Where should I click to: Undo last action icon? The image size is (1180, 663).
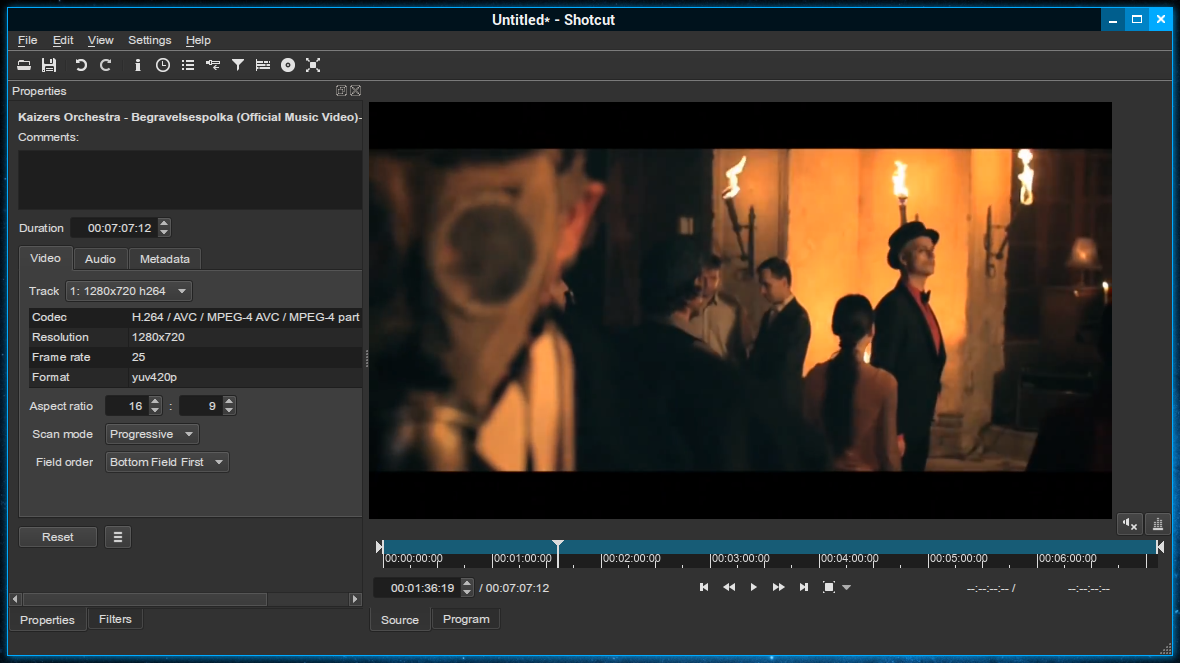pyautogui.click(x=81, y=65)
